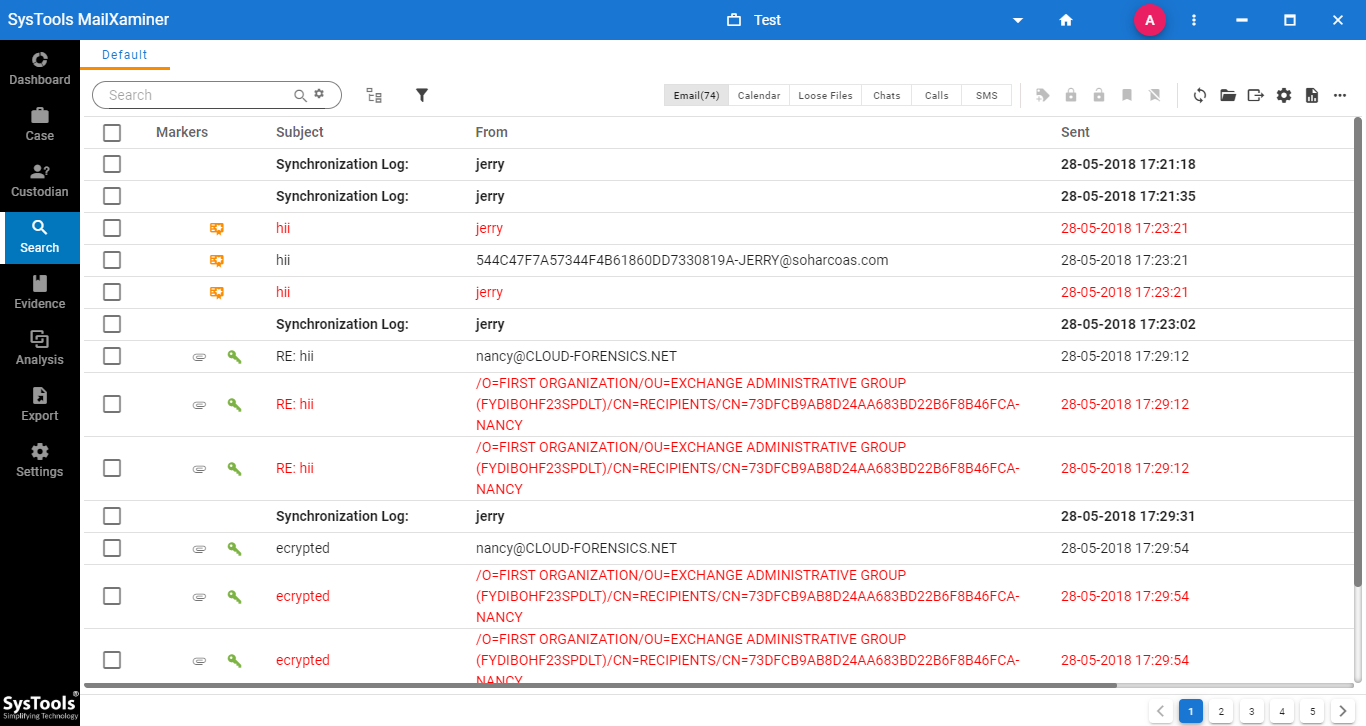The width and height of the screenshot is (1366, 726).
Task: Click the bookmark icon in toolbar
Action: (x=1127, y=95)
